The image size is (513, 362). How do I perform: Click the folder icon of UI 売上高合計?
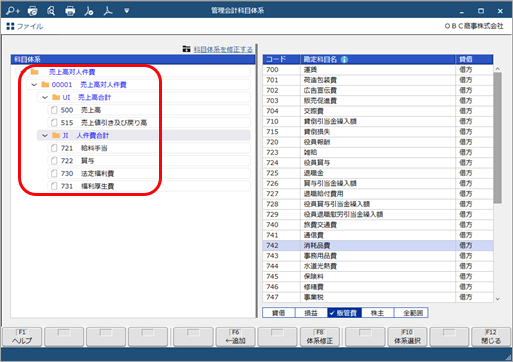56,97
